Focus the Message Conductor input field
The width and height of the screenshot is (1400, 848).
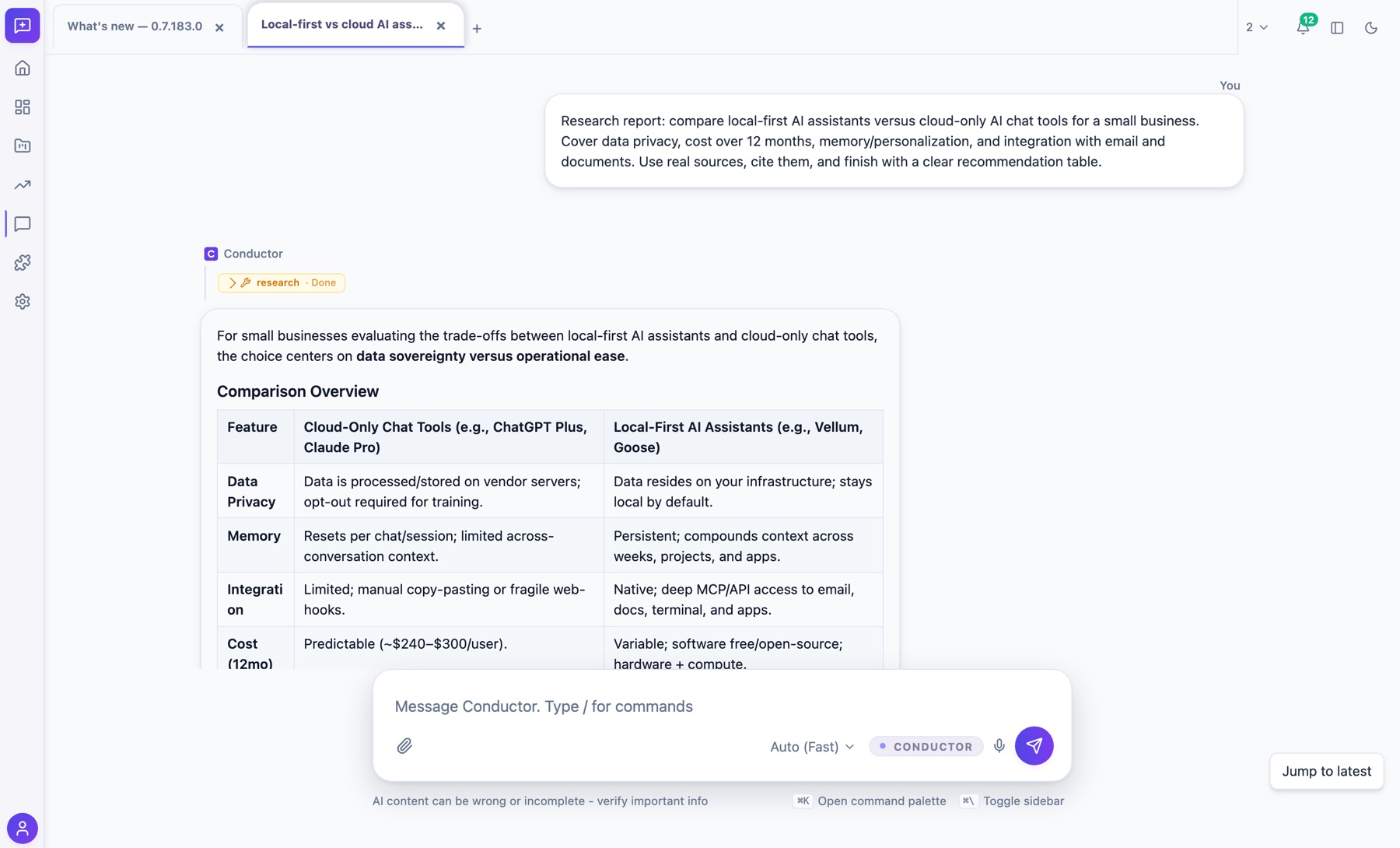point(722,706)
